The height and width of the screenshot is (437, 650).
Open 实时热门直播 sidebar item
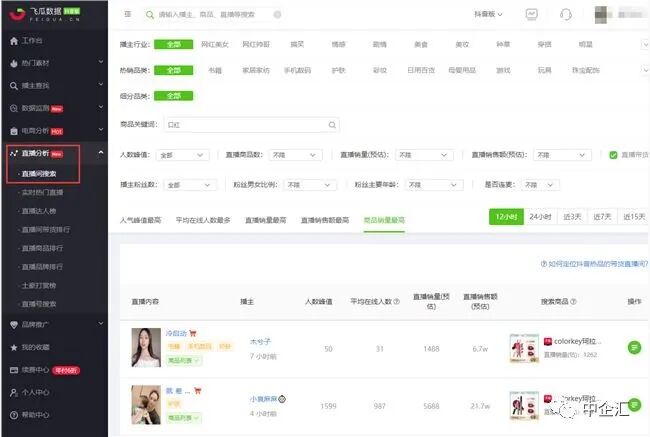point(42,192)
